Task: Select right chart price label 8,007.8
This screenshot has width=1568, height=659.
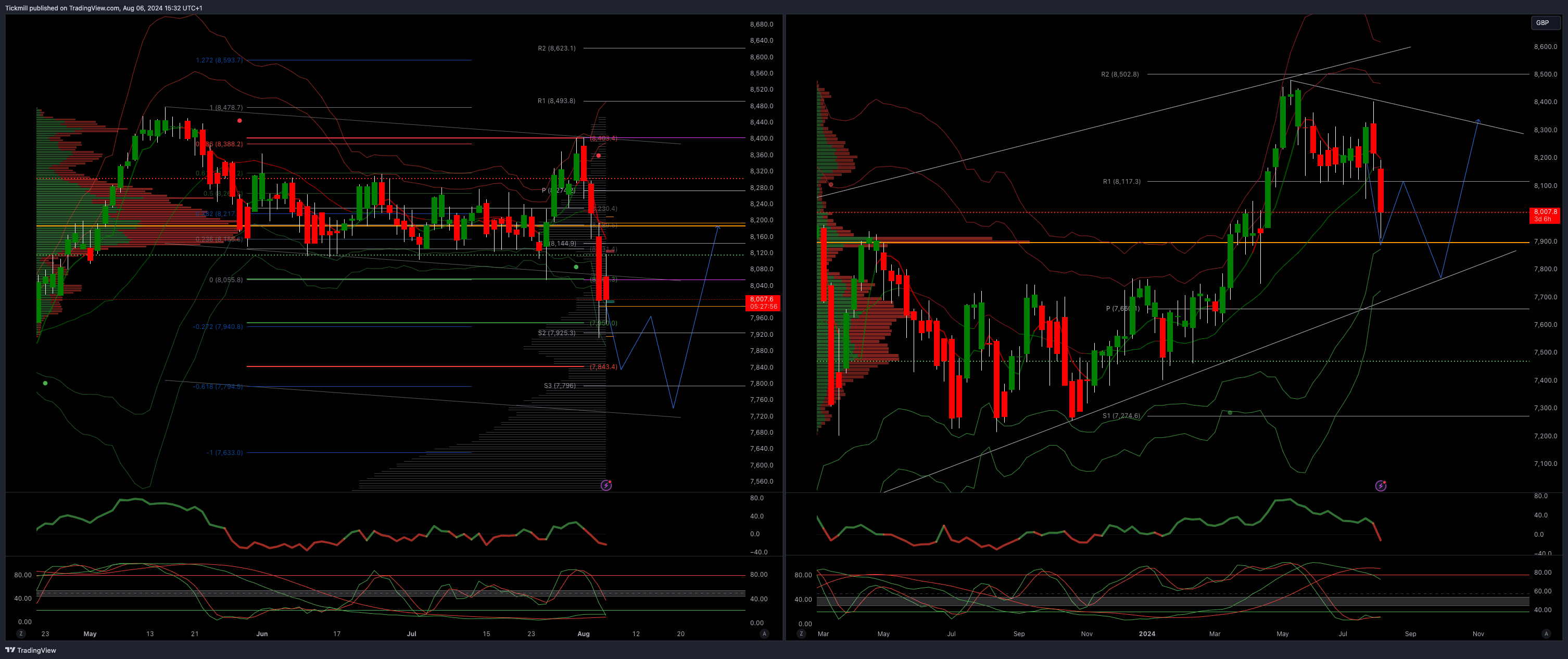Action: [1545, 216]
